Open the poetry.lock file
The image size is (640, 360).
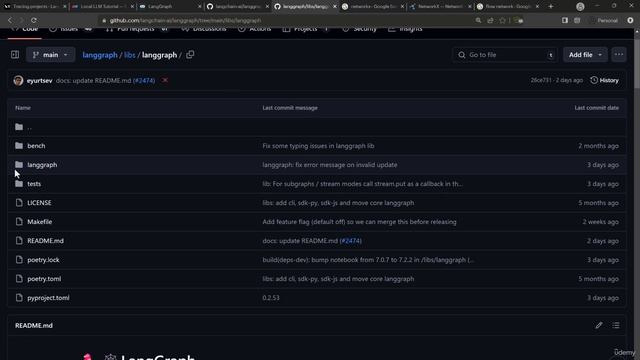tap(43, 260)
